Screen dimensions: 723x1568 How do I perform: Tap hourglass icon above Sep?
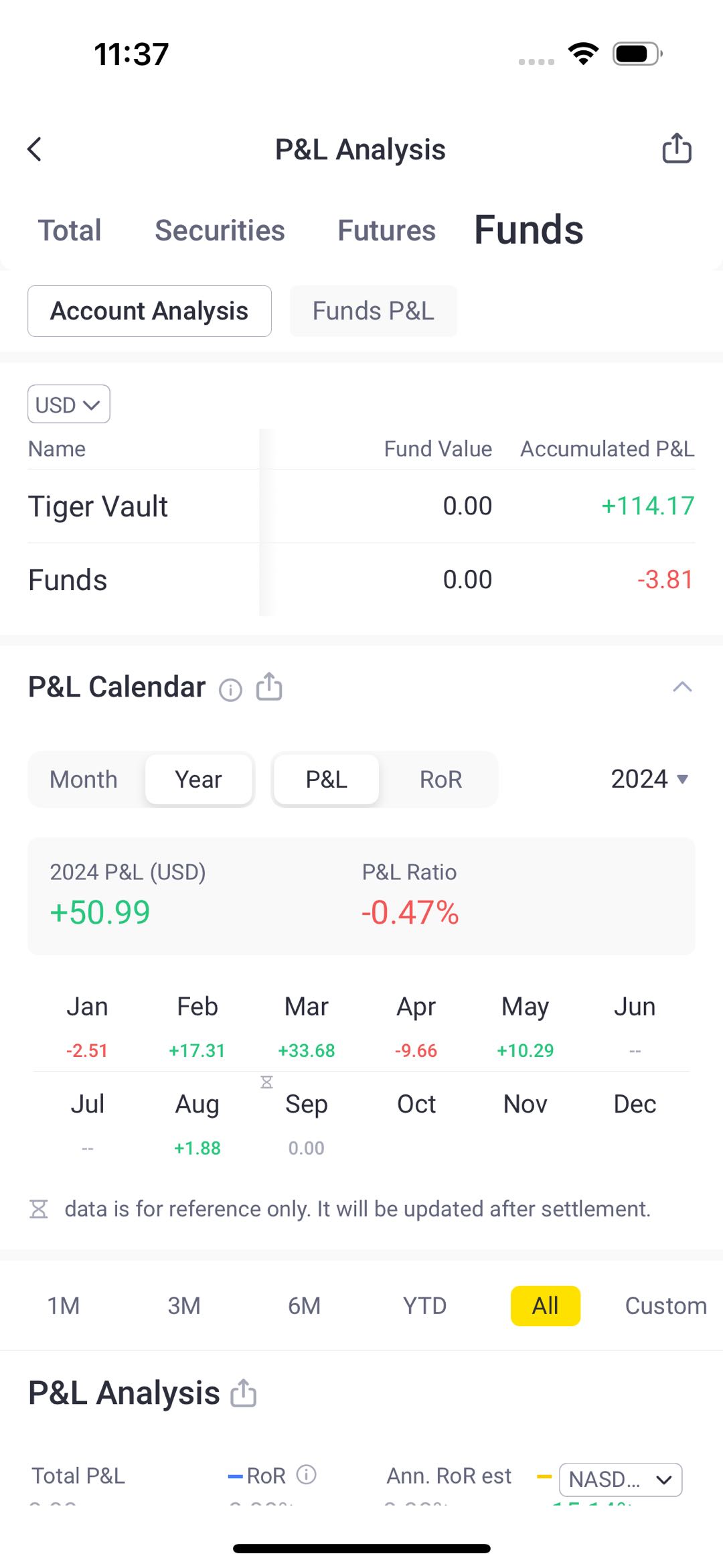click(x=266, y=1082)
